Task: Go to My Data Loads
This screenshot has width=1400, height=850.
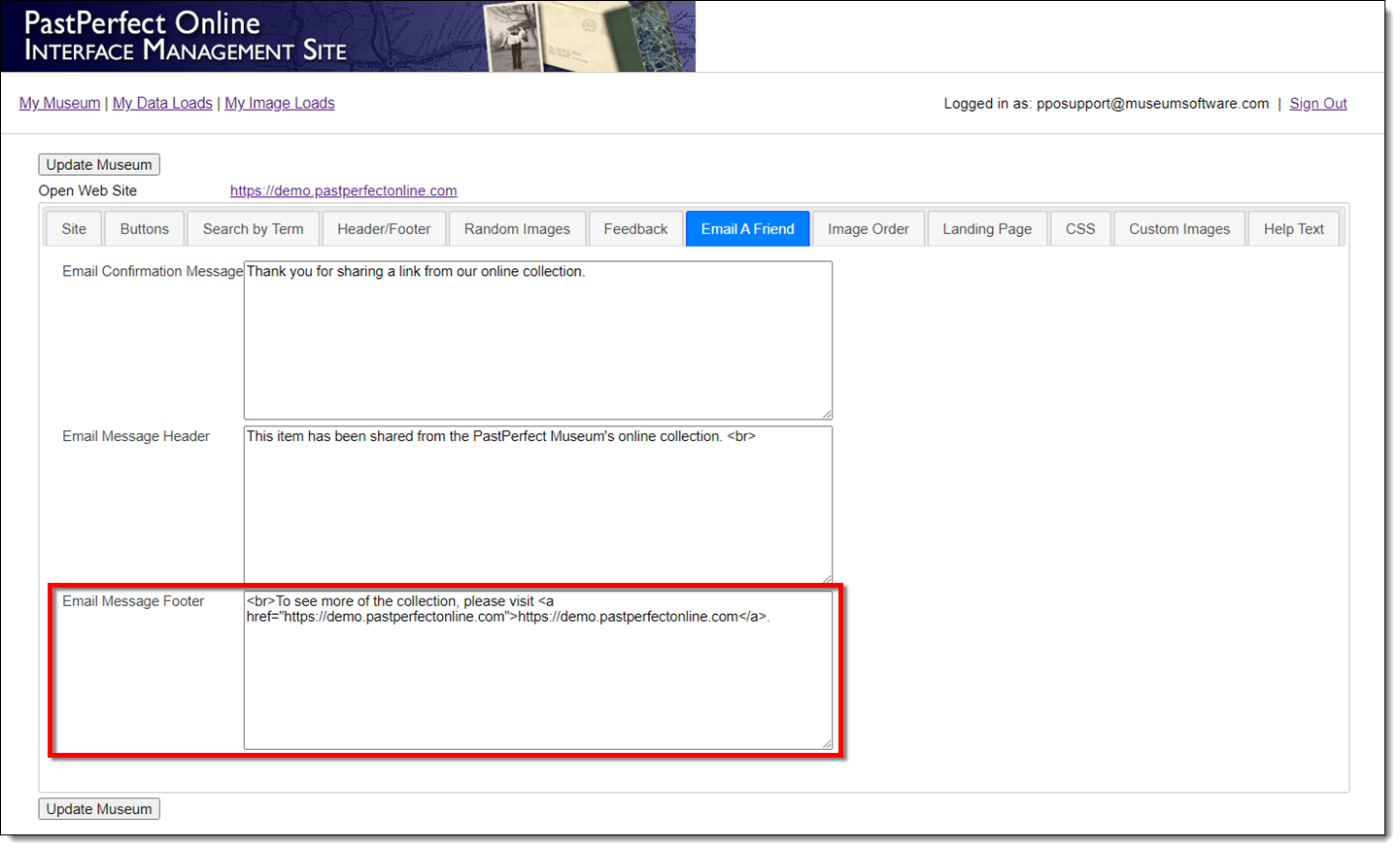Action: tap(162, 103)
